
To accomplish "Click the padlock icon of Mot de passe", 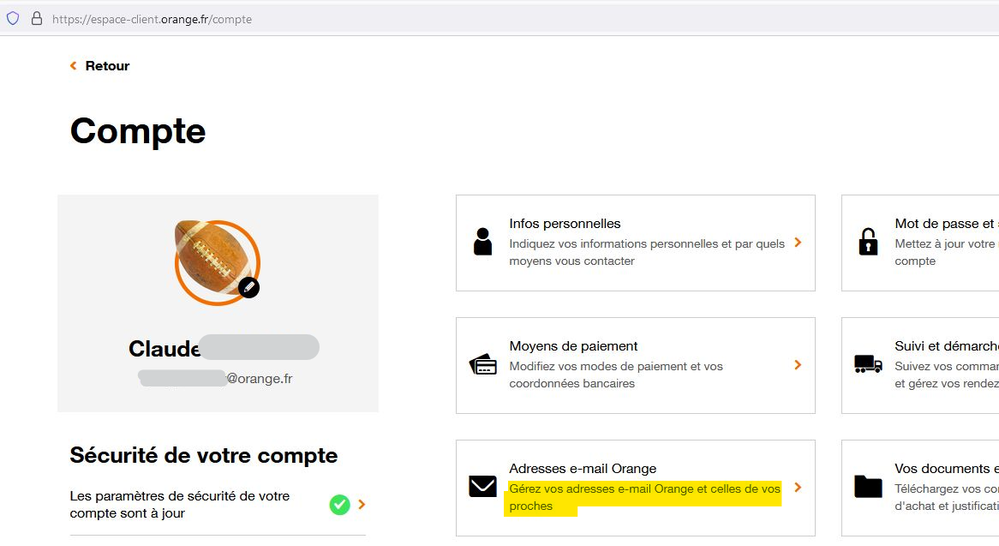I will pos(868,242).
